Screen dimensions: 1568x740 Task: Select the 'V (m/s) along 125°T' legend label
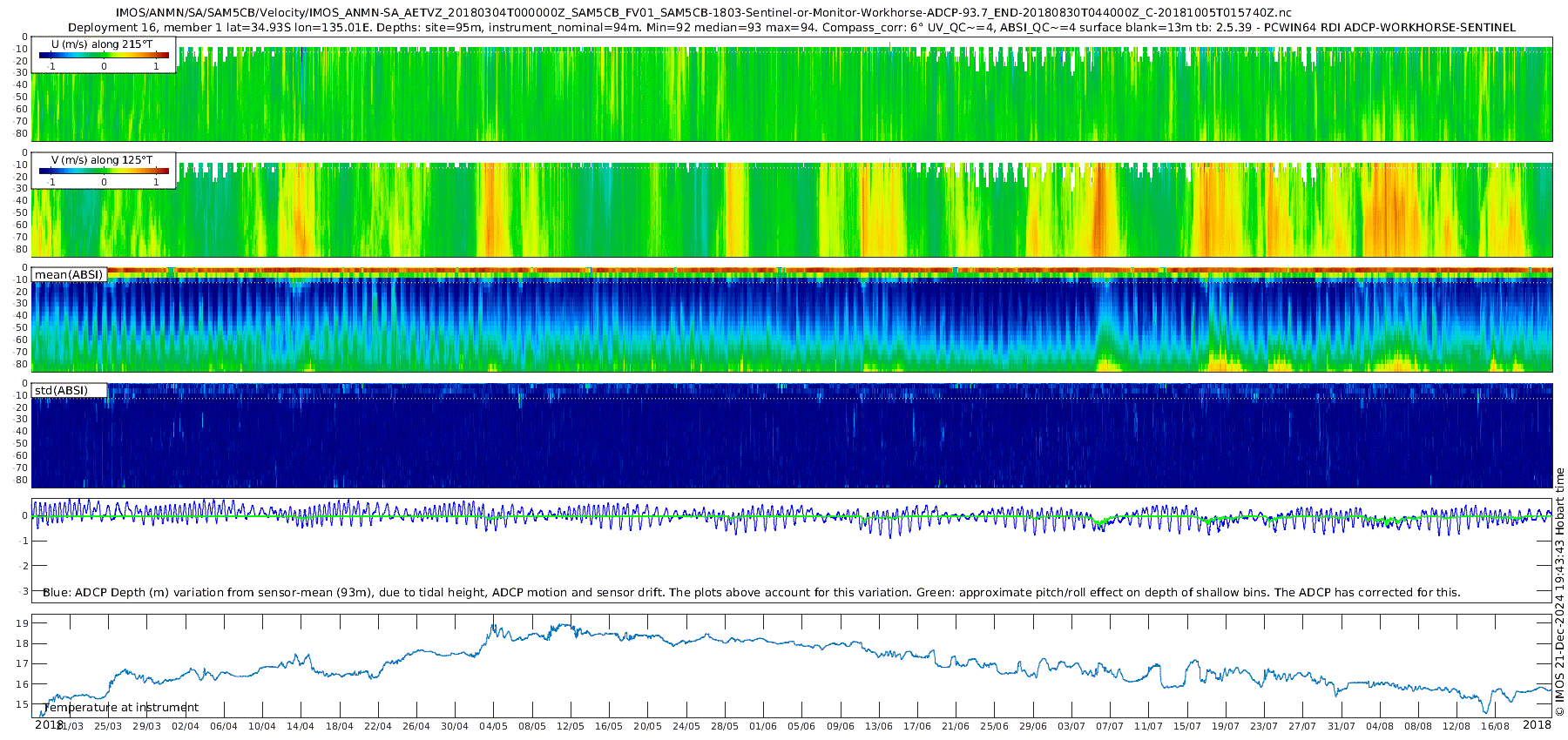pyautogui.click(x=102, y=160)
